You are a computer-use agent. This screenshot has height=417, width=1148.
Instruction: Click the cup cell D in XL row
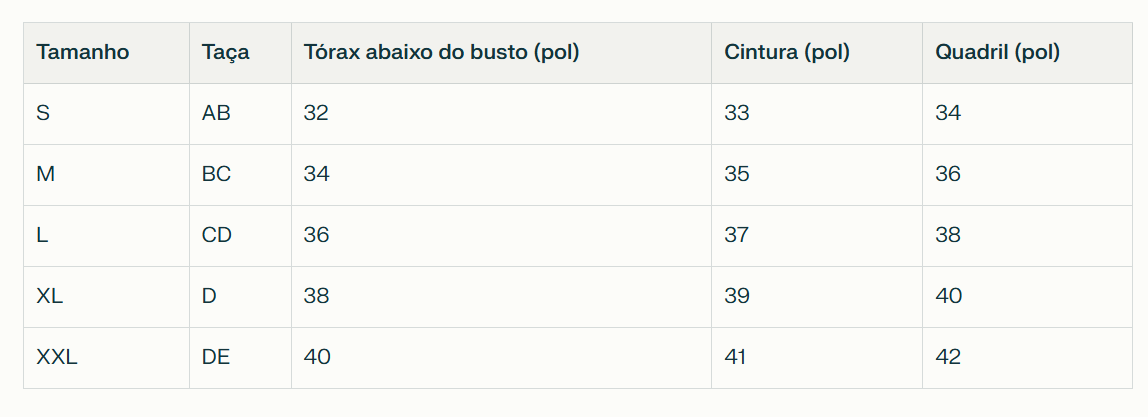[209, 296]
